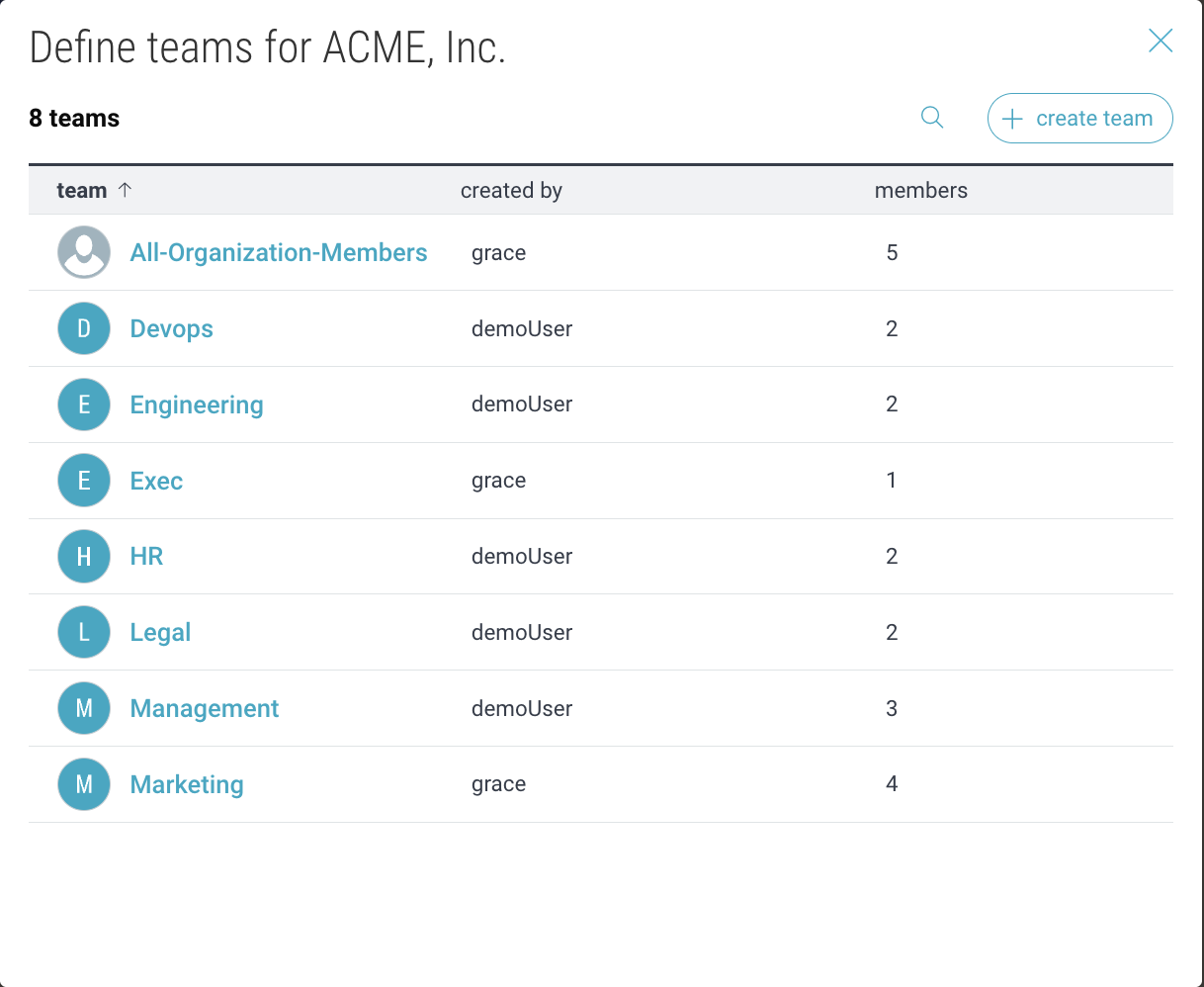This screenshot has width=1204, height=987.
Task: Open the Devops team link
Action: click(172, 329)
